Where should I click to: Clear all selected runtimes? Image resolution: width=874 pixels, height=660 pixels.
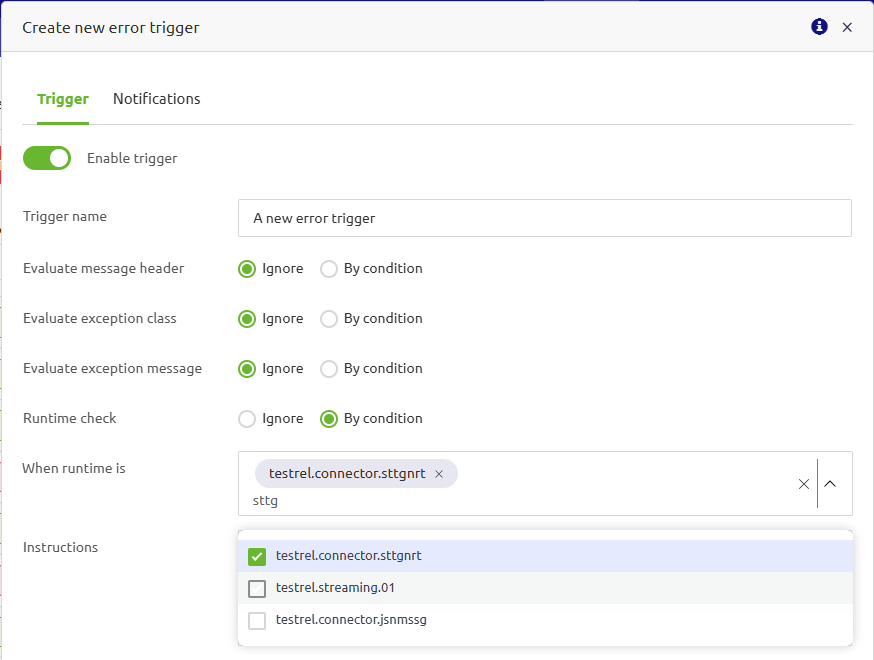[x=804, y=484]
